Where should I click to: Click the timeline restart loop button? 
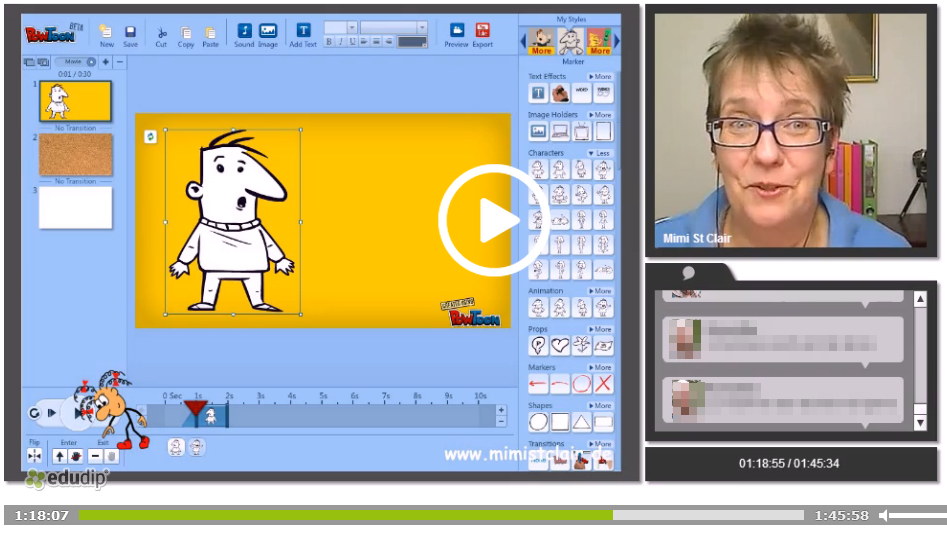34,413
